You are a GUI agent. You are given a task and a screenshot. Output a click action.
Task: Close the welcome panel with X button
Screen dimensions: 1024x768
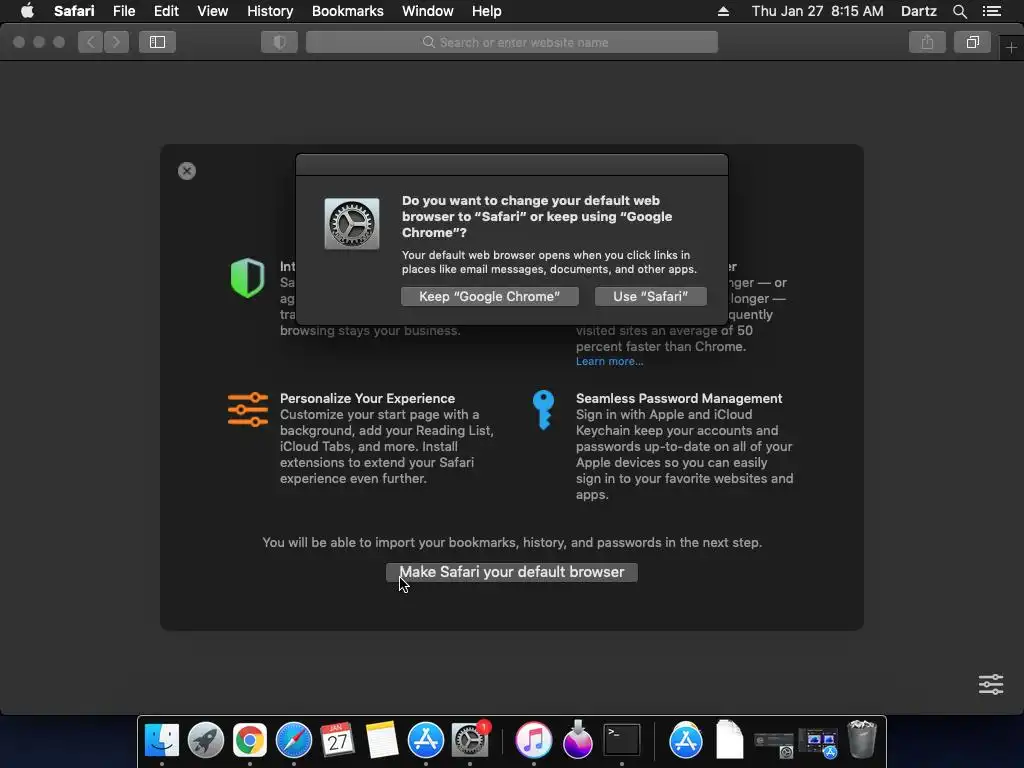pos(187,171)
